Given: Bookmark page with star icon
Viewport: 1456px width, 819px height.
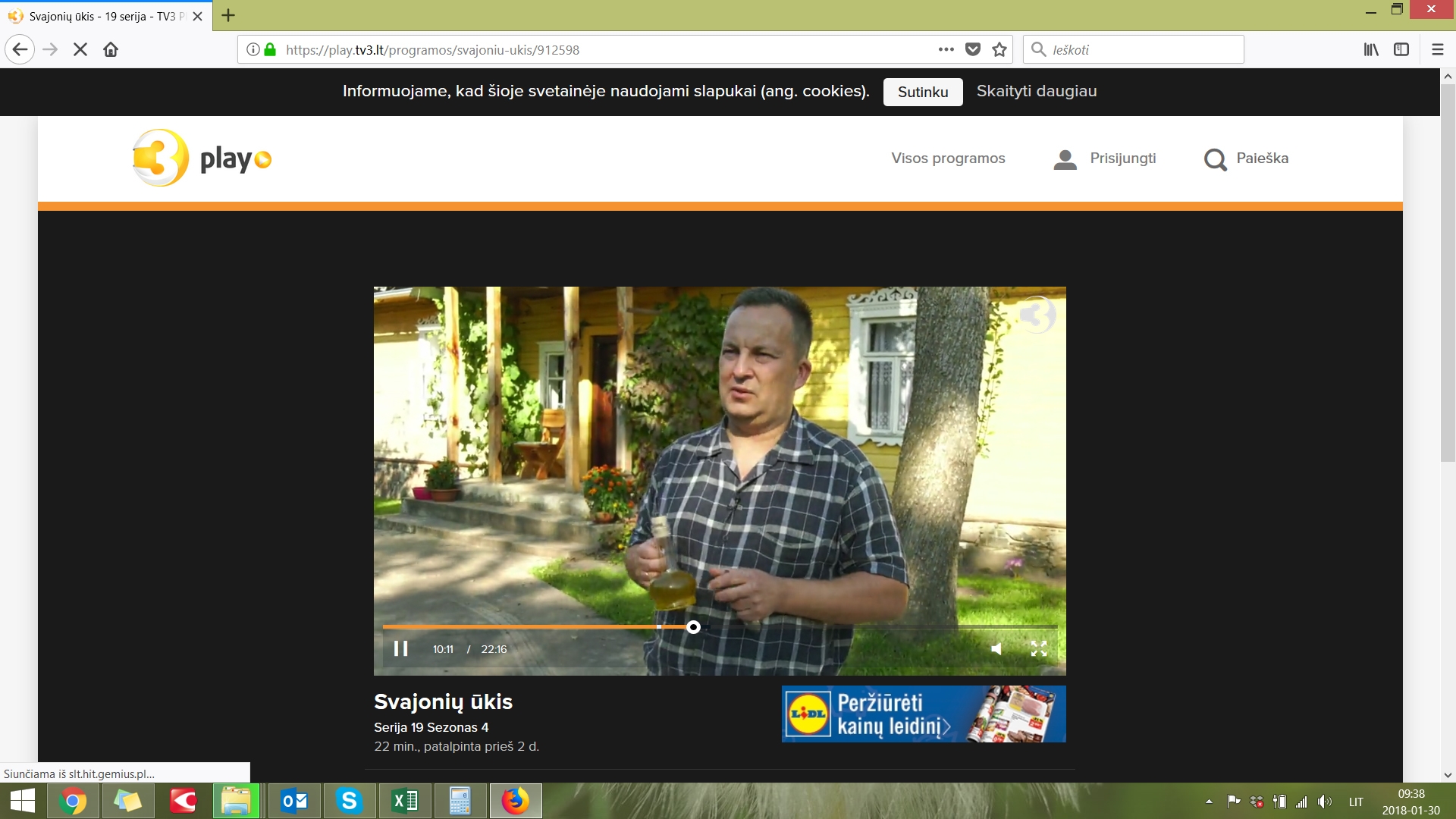Looking at the screenshot, I should tap(999, 50).
